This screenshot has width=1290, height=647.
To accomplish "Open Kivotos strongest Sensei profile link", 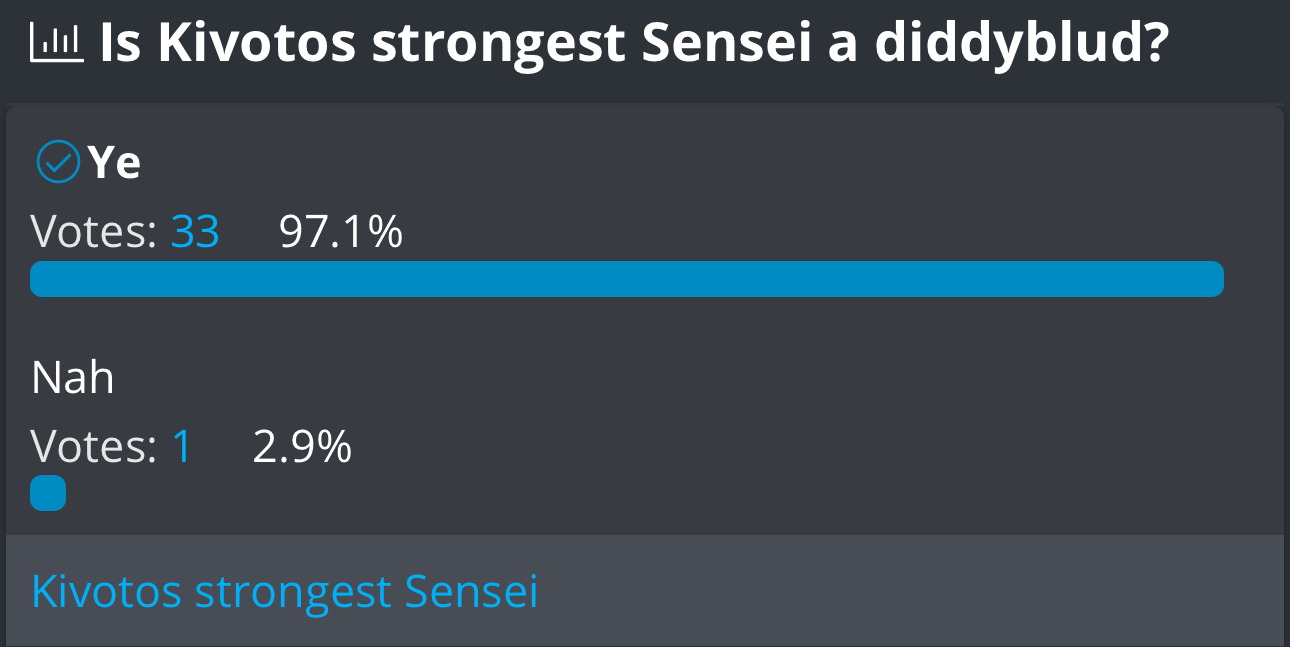I will coord(285,592).
